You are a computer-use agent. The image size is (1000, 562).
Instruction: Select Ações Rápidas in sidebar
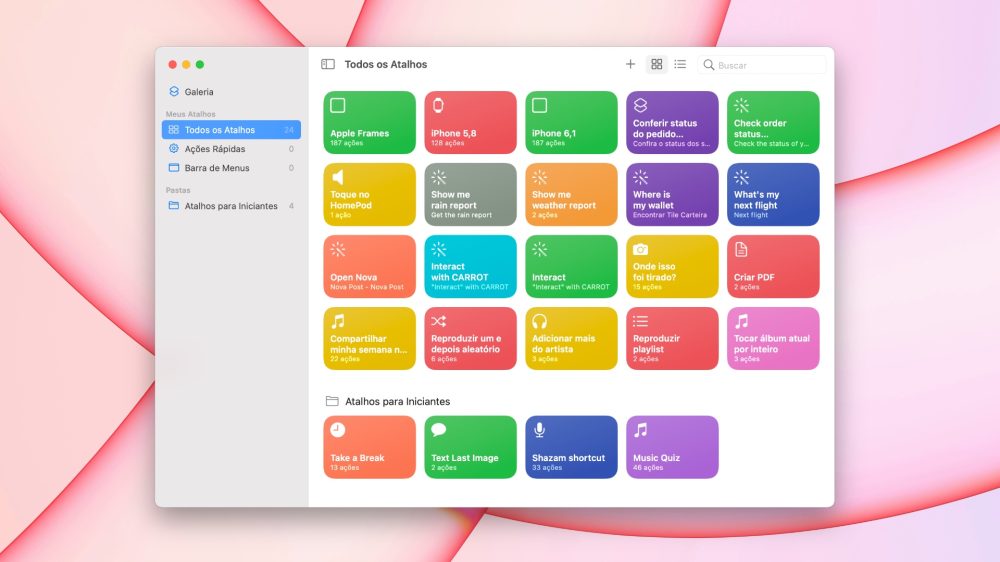point(217,149)
